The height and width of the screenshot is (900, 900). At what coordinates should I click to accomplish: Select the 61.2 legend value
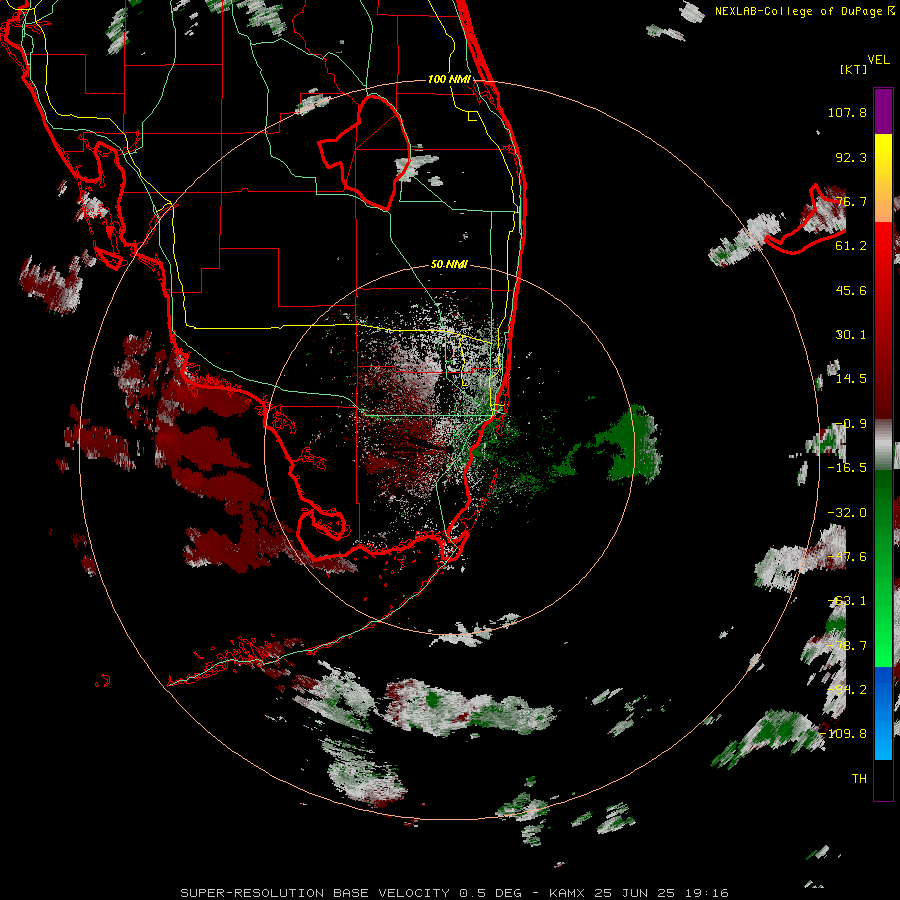coord(851,246)
